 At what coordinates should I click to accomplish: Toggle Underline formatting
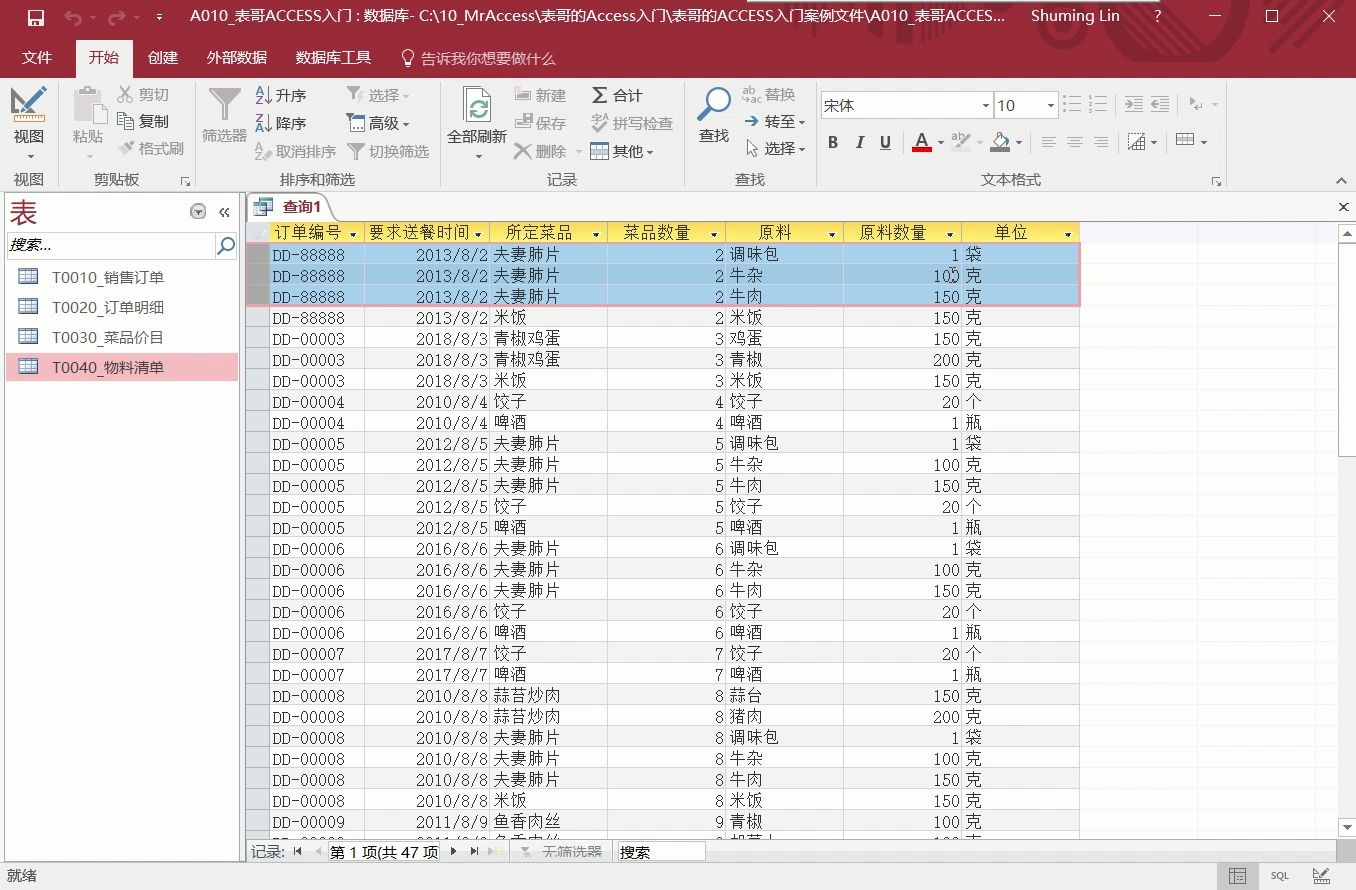pyautogui.click(x=885, y=143)
